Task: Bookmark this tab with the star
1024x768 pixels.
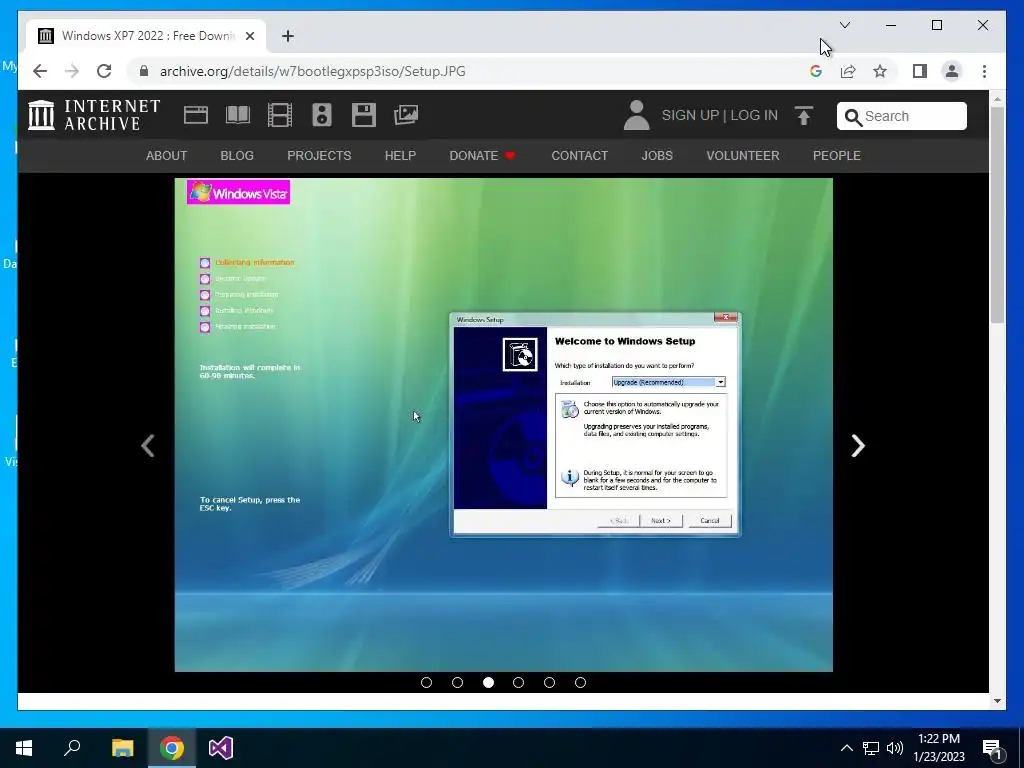Action: pos(880,71)
